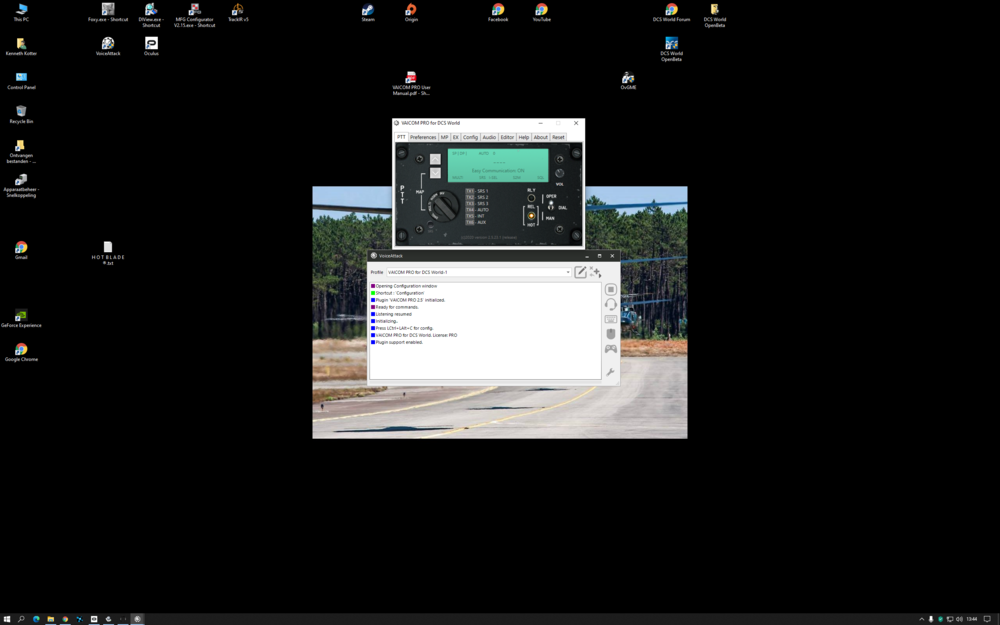This screenshot has width=1000, height=625.
Task: Open the Editor tab in VAICOM PRO
Action: [x=507, y=137]
